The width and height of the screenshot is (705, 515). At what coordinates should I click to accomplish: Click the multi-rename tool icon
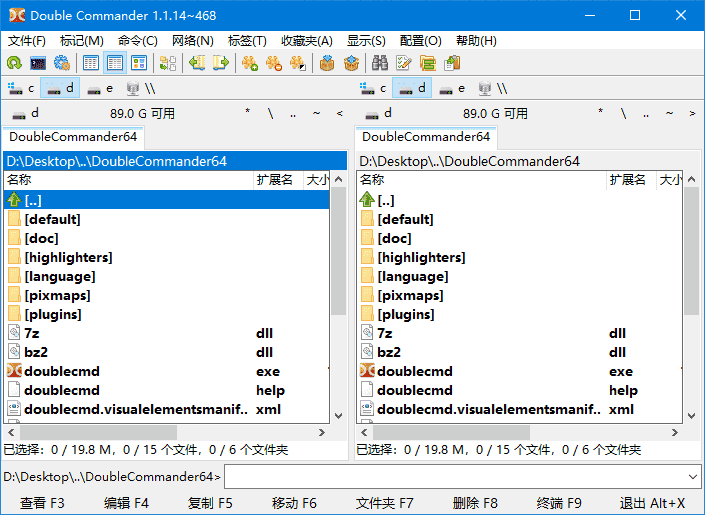coord(404,63)
